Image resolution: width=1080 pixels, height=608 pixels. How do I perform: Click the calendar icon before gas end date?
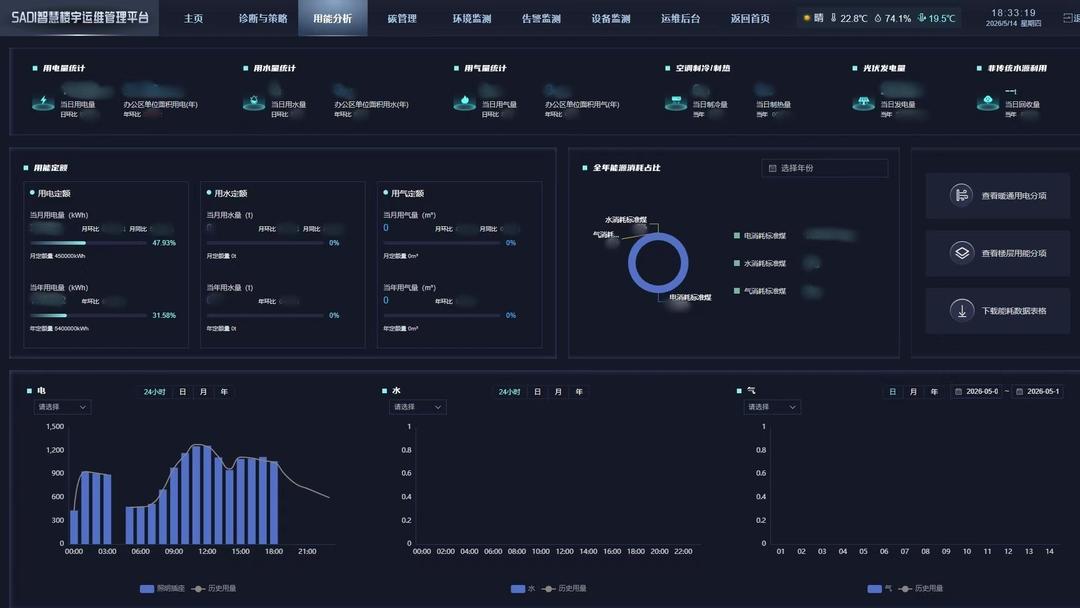tap(1019, 391)
